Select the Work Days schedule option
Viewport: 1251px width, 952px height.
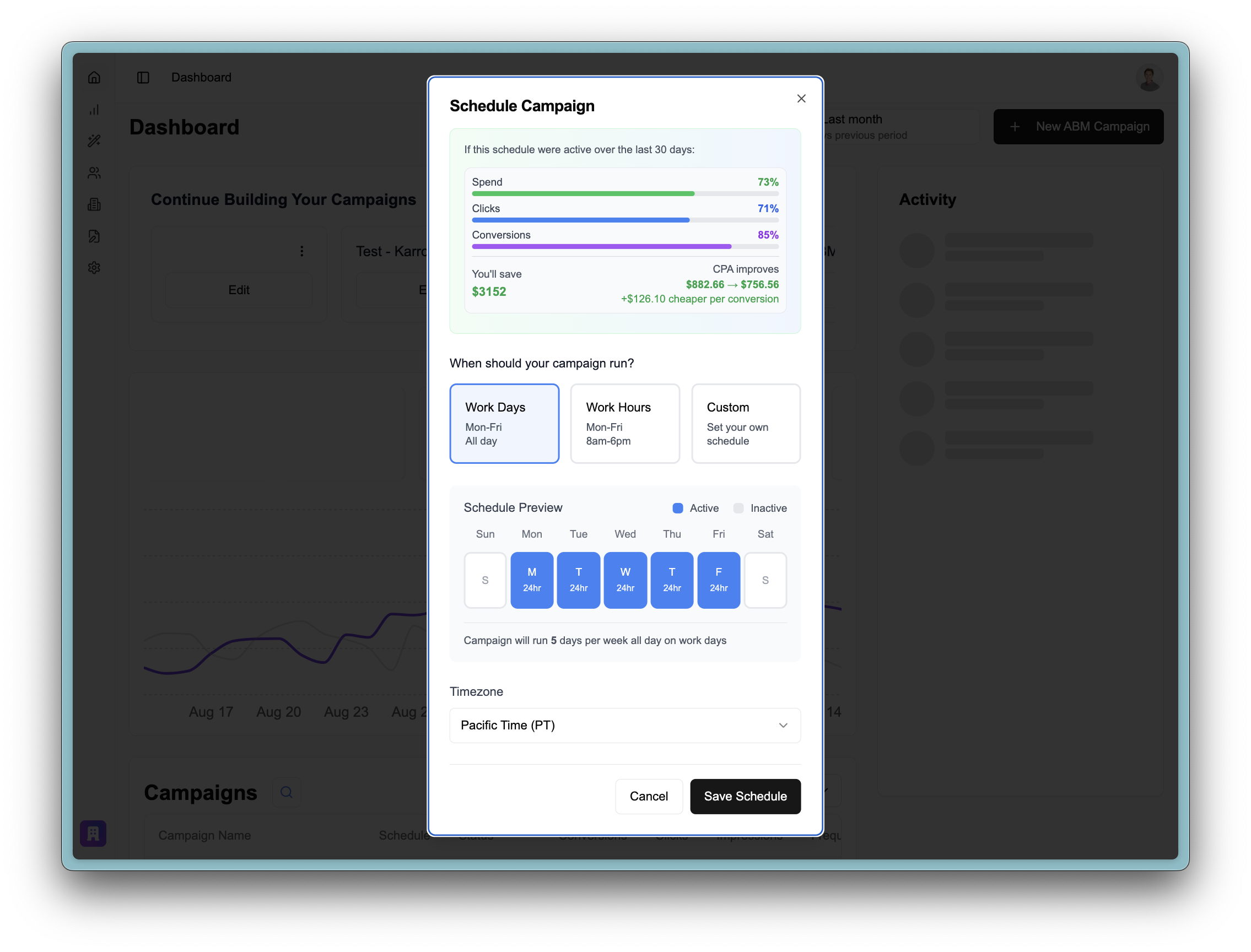pyautogui.click(x=504, y=423)
